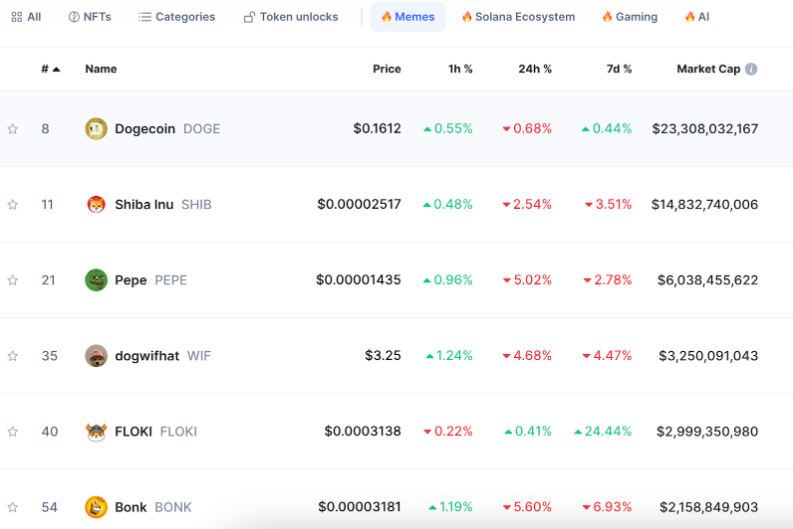Open the NFTs section
Viewport: 793px width, 529px height.
[x=89, y=17]
